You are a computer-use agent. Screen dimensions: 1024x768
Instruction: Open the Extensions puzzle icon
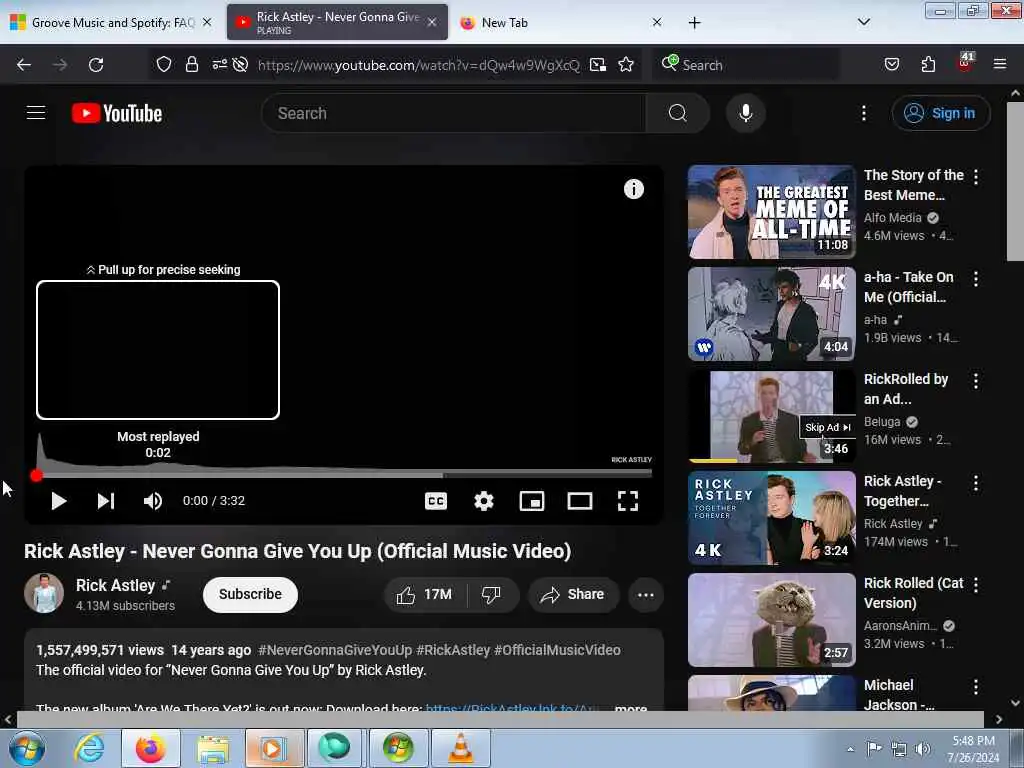[x=928, y=65]
